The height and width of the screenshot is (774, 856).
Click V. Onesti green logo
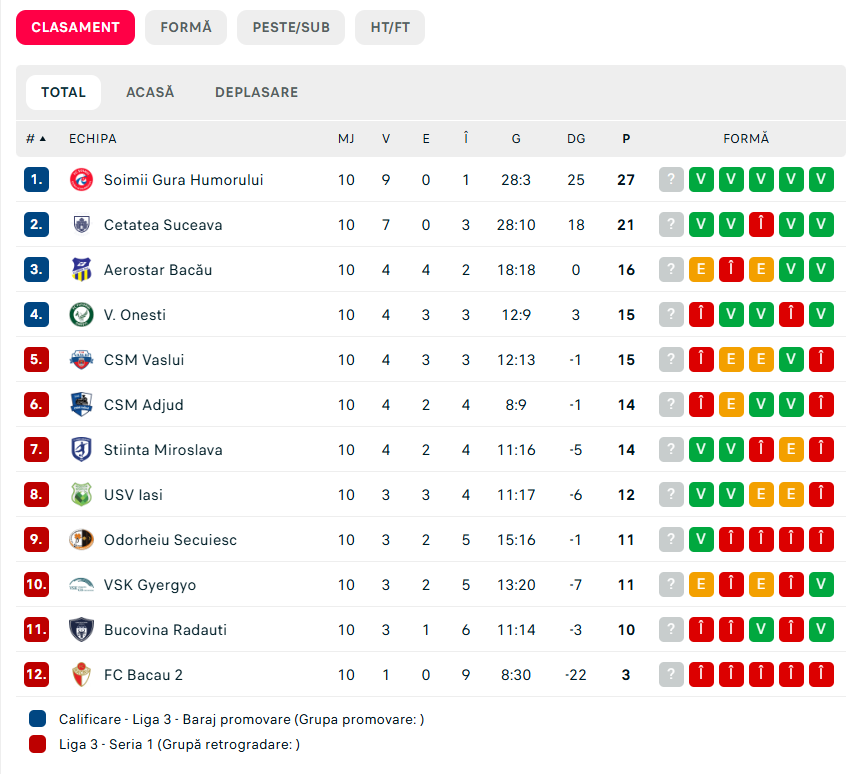[x=81, y=315]
